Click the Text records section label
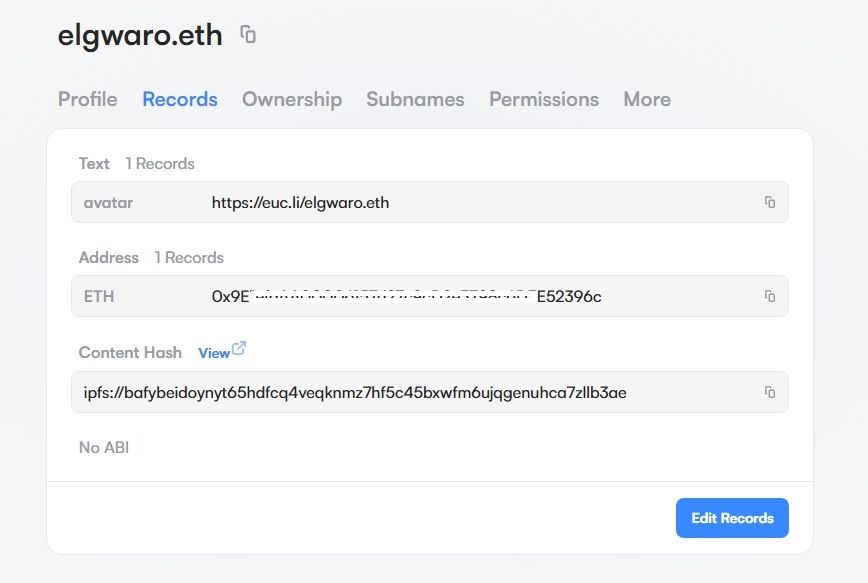868x583 pixels. pyautogui.click(x=94, y=163)
